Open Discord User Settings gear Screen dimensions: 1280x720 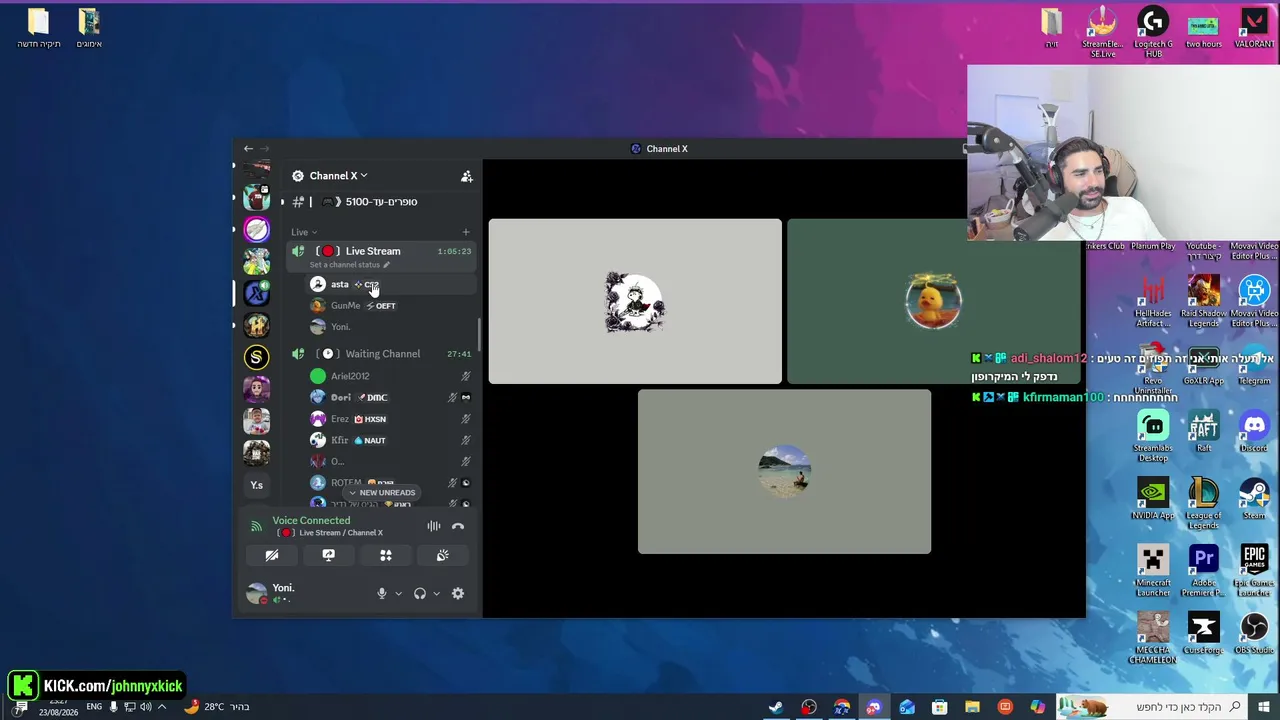click(458, 594)
